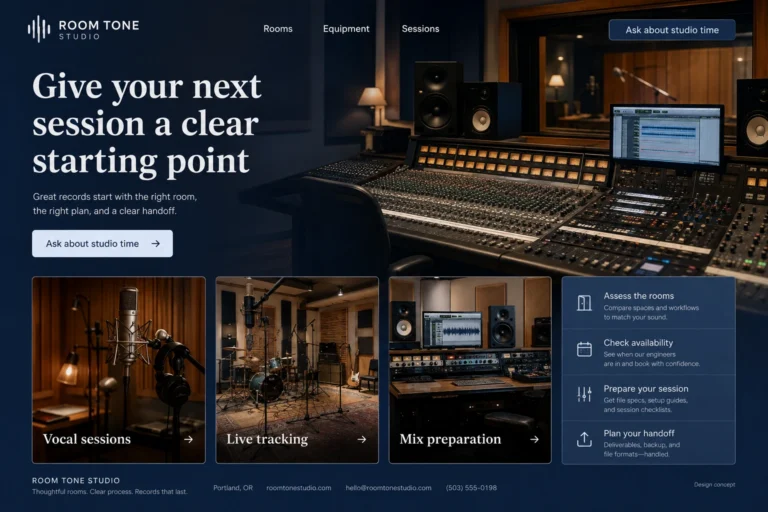The width and height of the screenshot is (768, 512).
Task: Click the (503) 555-0198 phone number
Action: pyautogui.click(x=471, y=488)
